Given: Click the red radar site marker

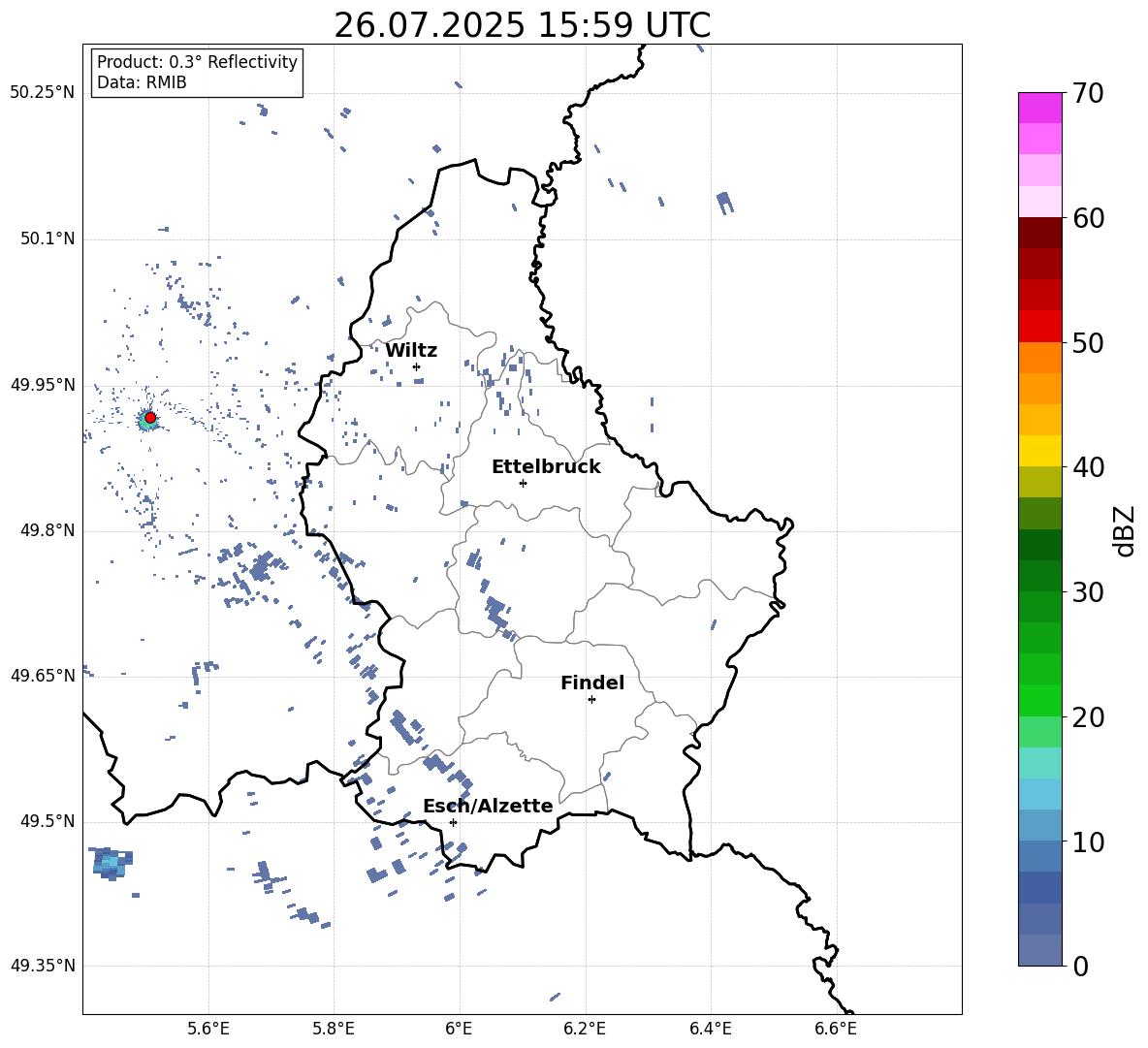Looking at the screenshot, I should [x=150, y=417].
